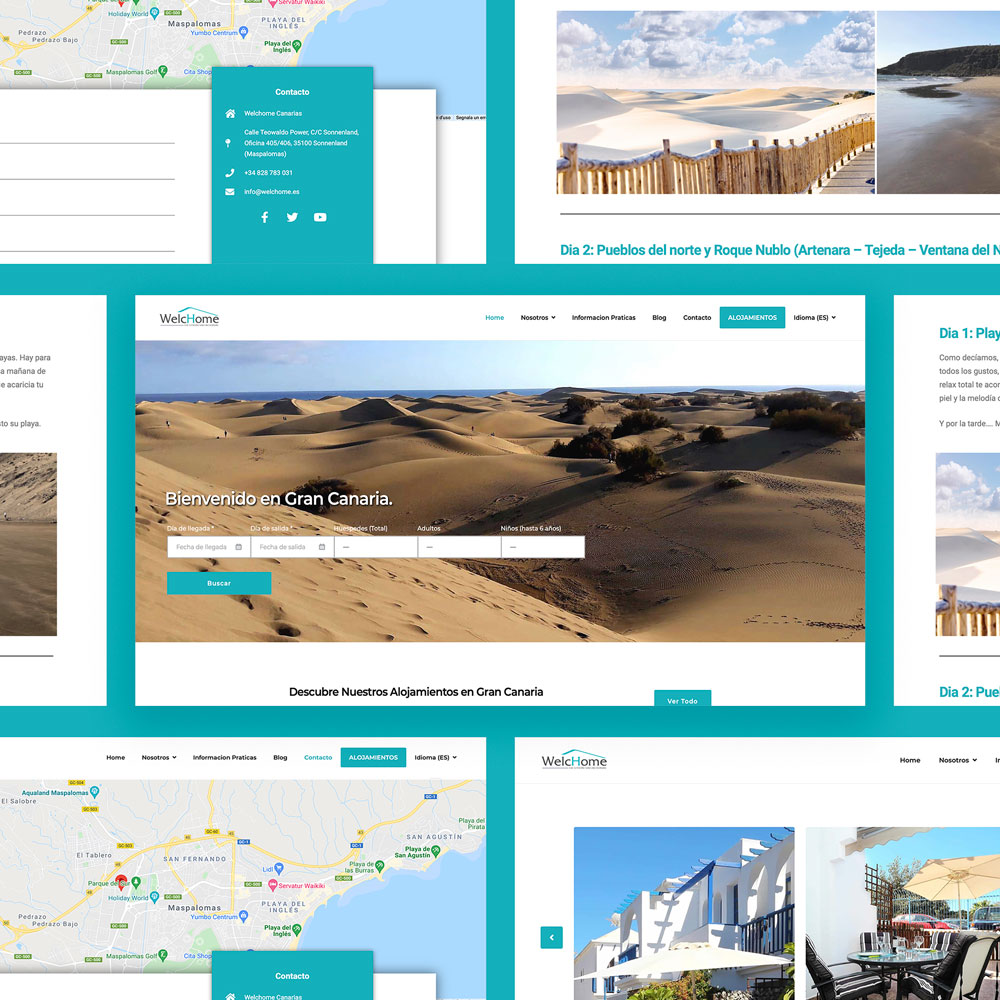The width and height of the screenshot is (1000, 1000).
Task: Click the calendar icon in Fecha de salida
Action: click(322, 547)
